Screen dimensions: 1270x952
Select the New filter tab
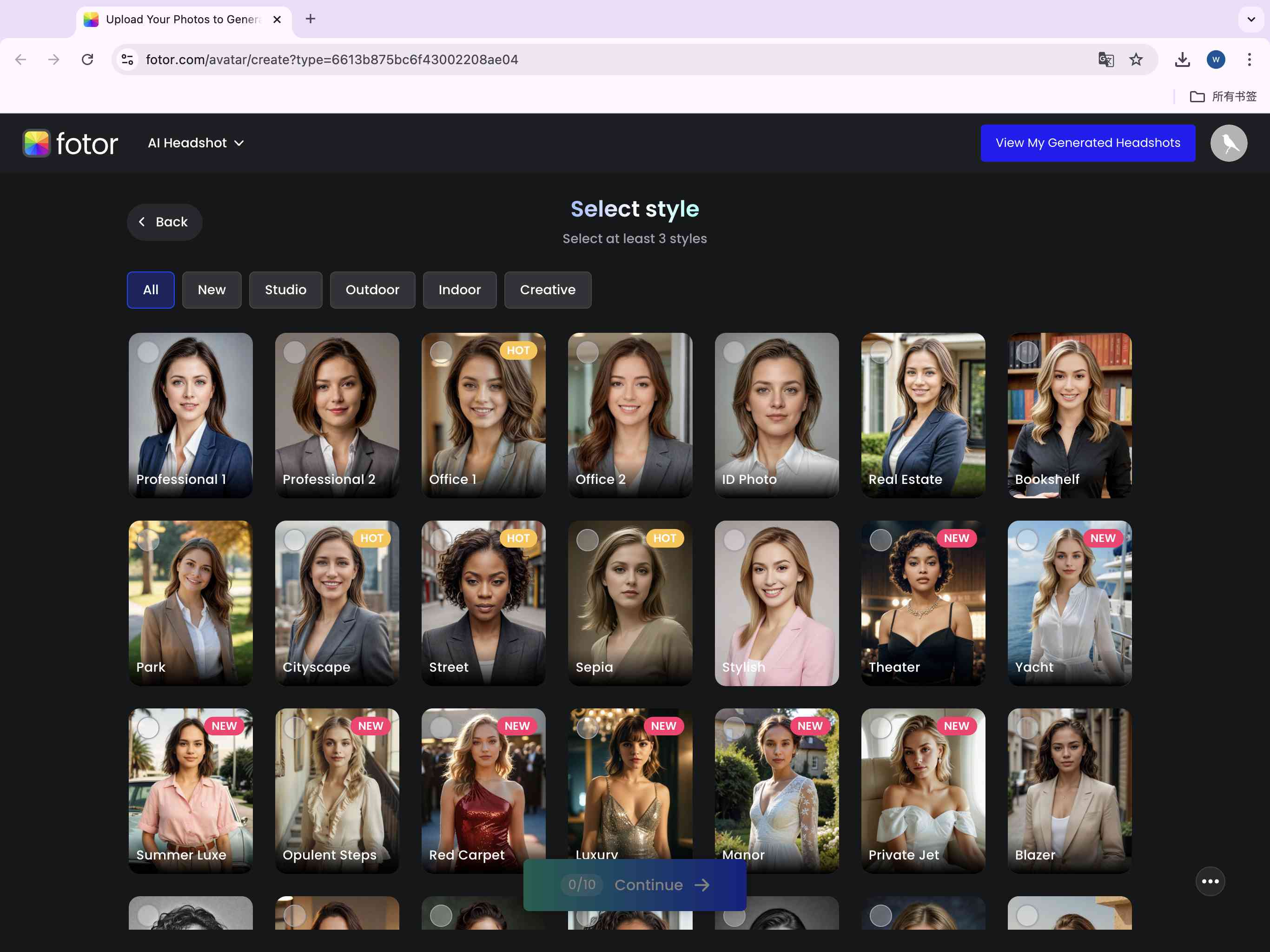(x=212, y=290)
